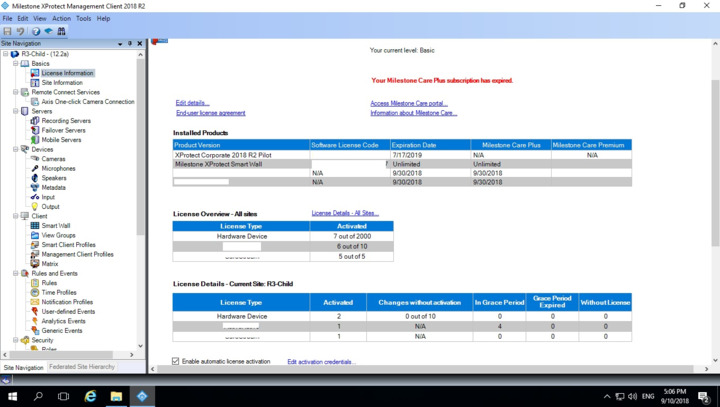The width and height of the screenshot is (720, 407).
Task: Select Mobile Servers in the tree
Action: click(61, 140)
